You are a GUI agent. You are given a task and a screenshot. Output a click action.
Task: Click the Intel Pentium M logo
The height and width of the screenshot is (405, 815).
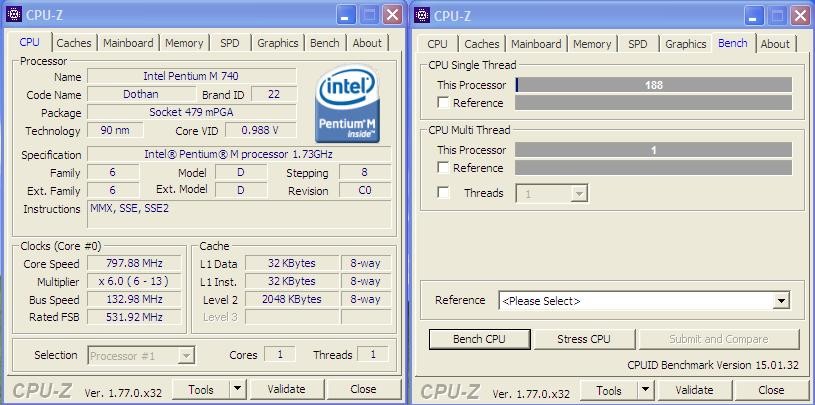(347, 103)
